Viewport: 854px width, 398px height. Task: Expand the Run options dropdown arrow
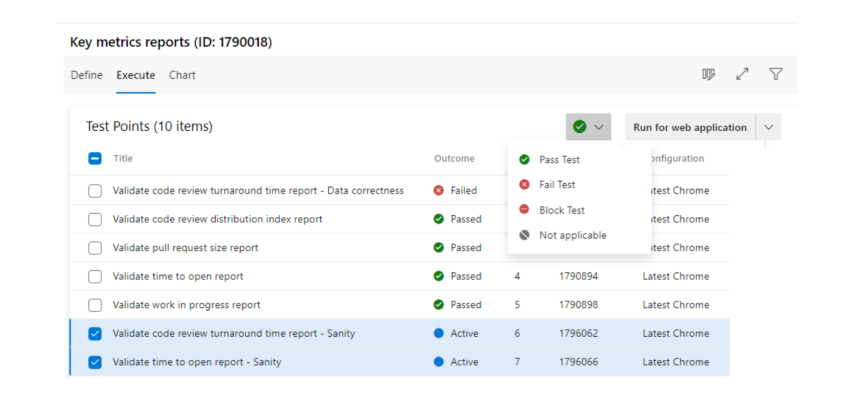(x=768, y=127)
